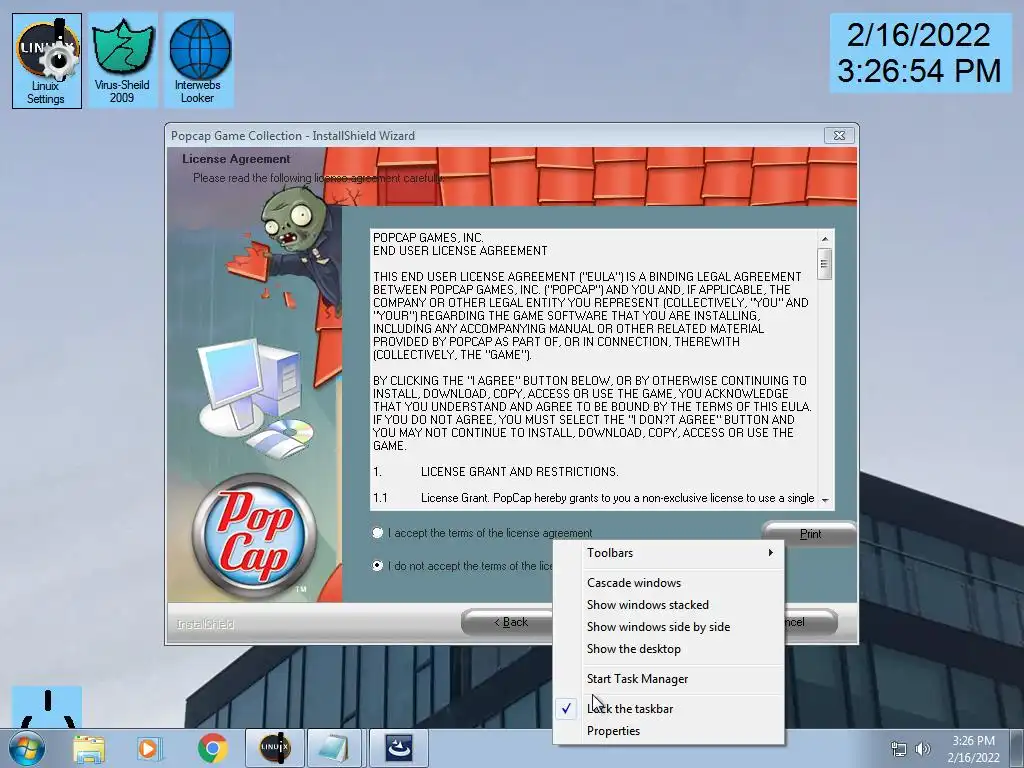Open the media player taskbar icon
Viewport: 1024px width, 768px height.
point(150,748)
